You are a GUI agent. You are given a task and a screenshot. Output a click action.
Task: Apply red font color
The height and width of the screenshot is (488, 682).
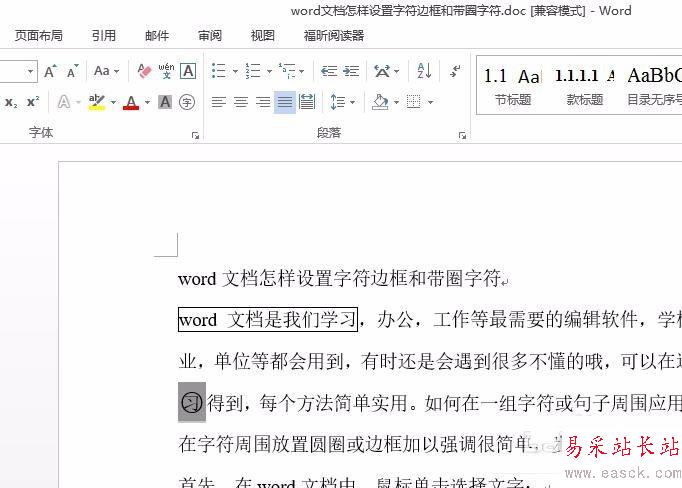(131, 103)
